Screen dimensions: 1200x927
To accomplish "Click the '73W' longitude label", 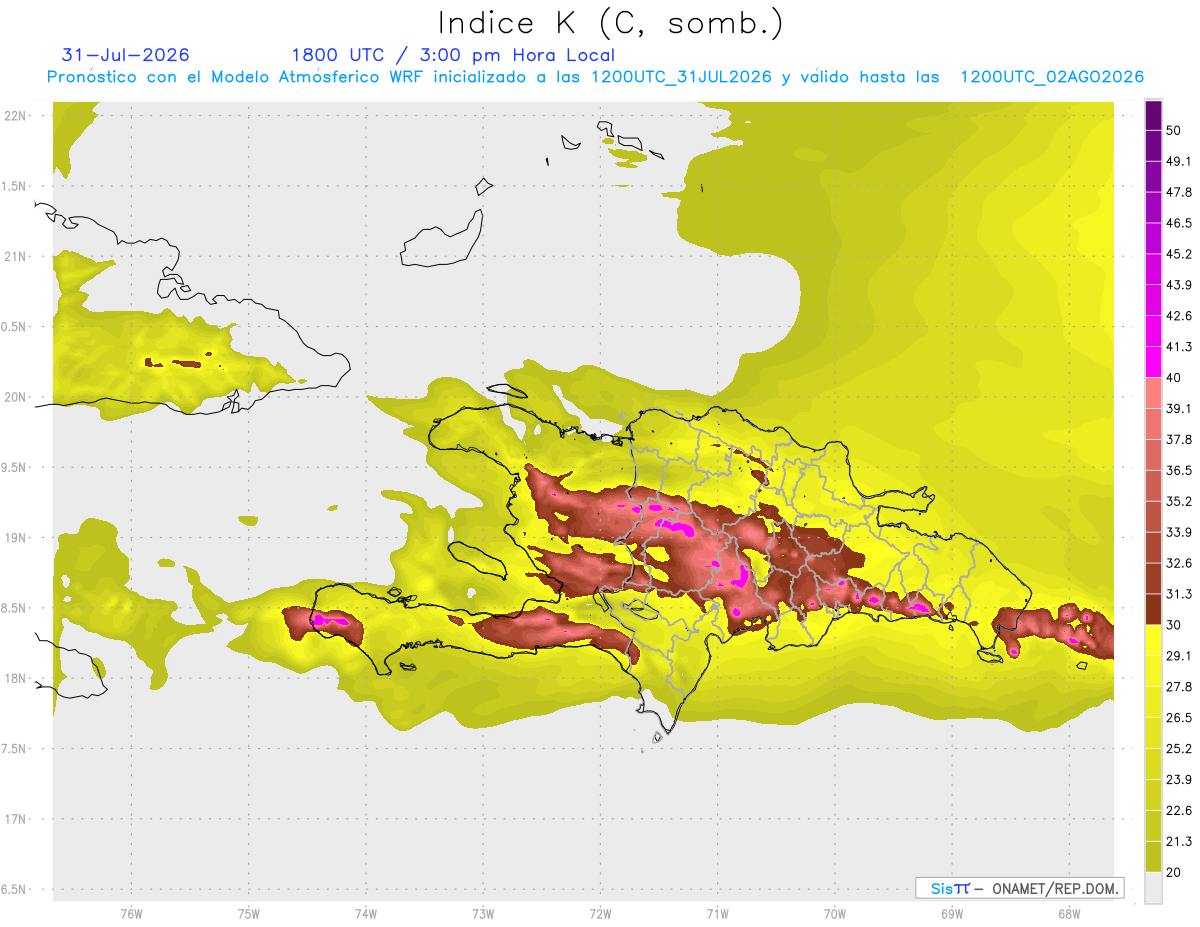I will 483,914.
